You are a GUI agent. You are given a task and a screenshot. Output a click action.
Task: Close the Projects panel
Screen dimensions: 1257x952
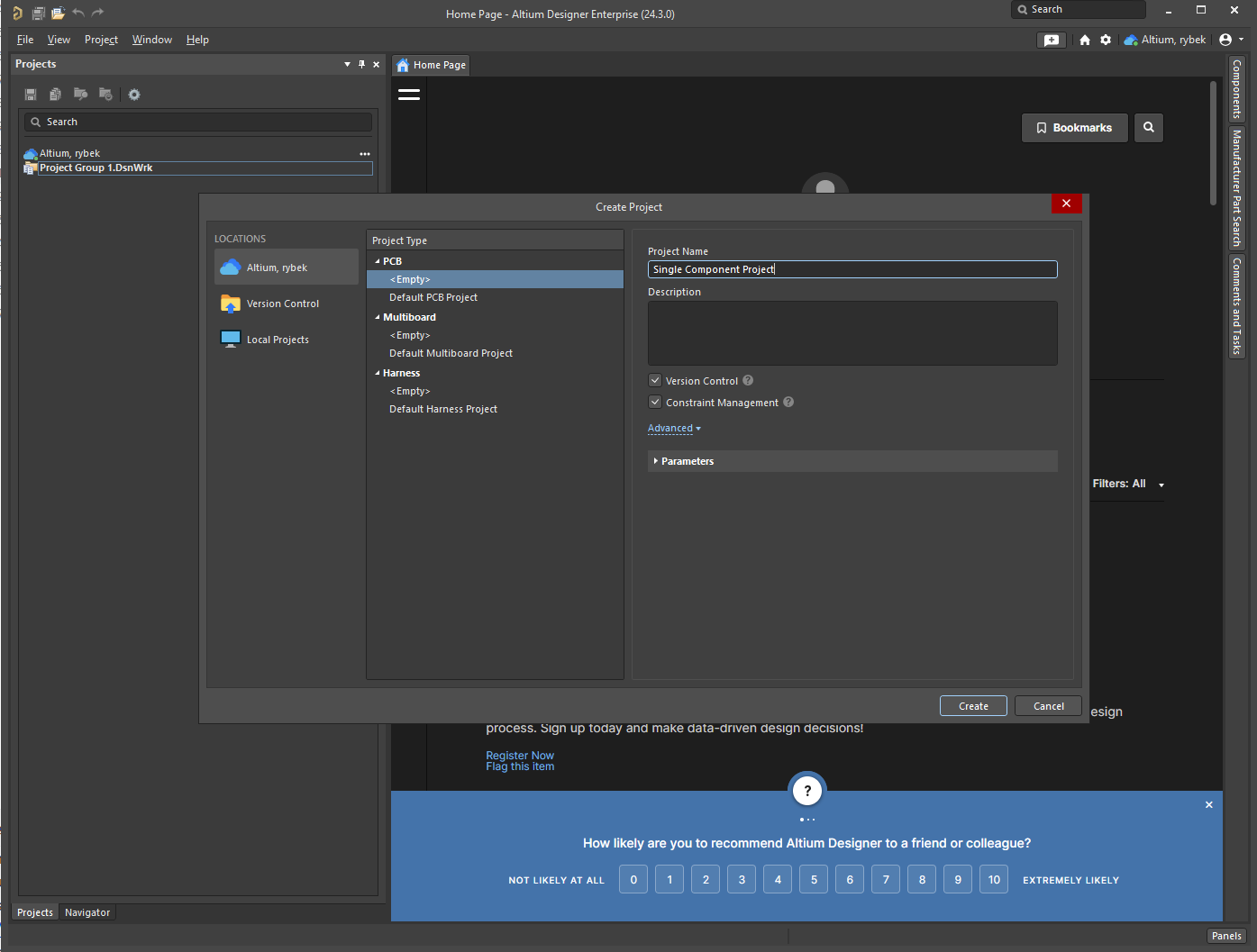[x=377, y=64]
